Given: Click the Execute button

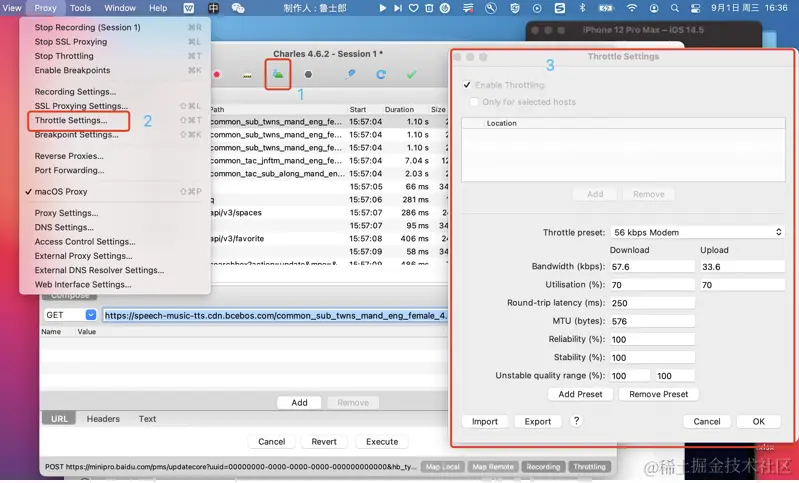Looking at the screenshot, I should click(382, 442).
